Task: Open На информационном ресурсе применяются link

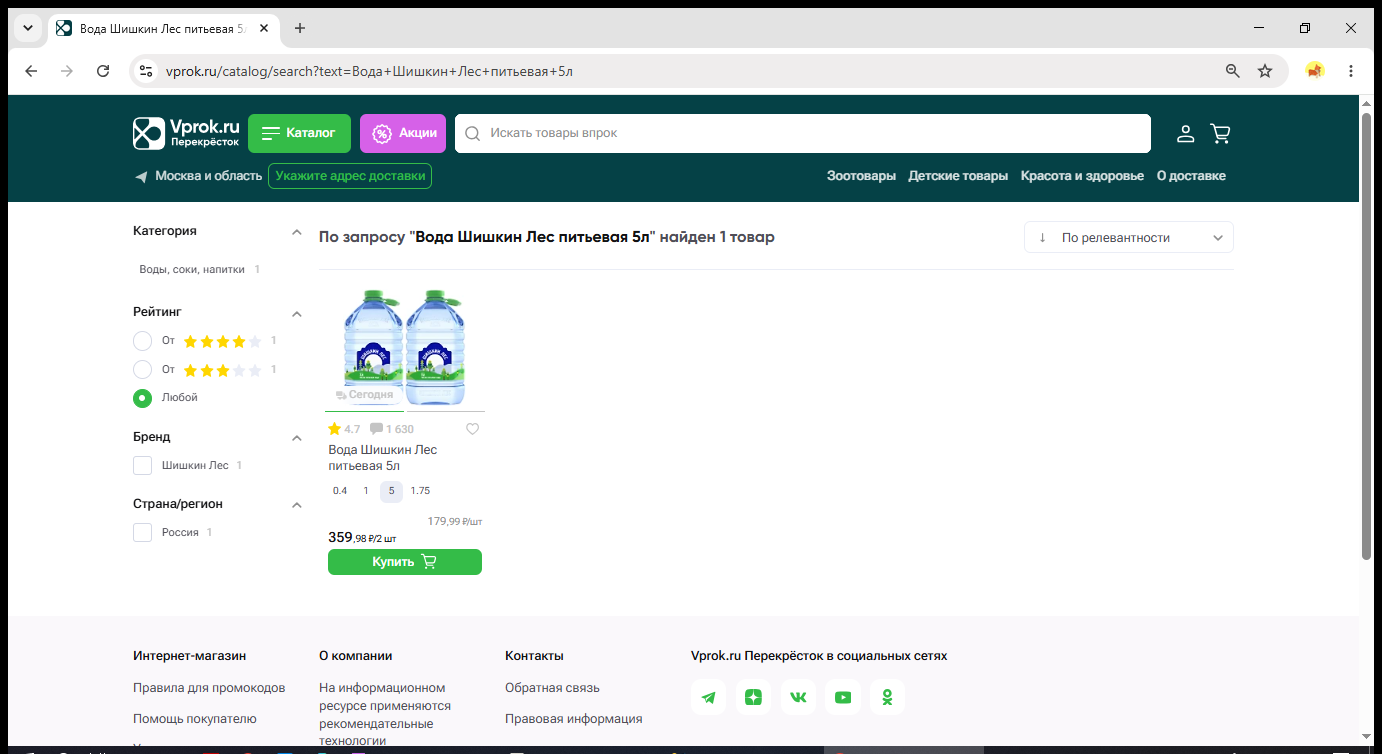Action: pos(385,714)
